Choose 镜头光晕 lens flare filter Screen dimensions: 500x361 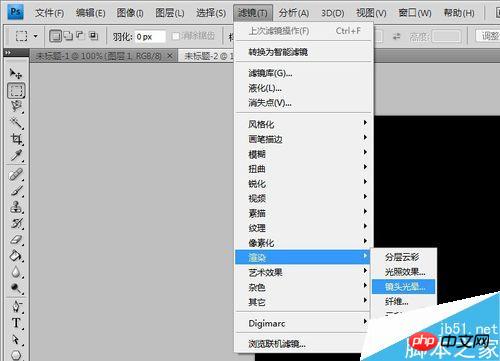pos(404,287)
